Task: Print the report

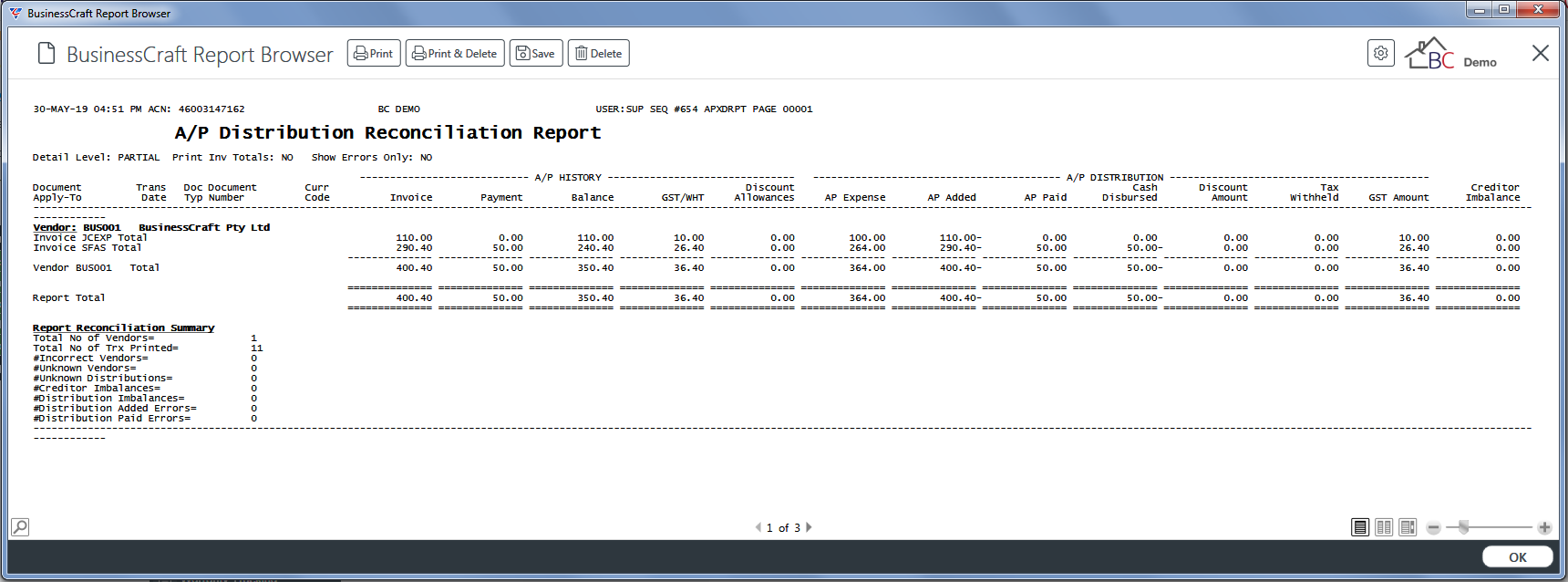Action: point(374,53)
